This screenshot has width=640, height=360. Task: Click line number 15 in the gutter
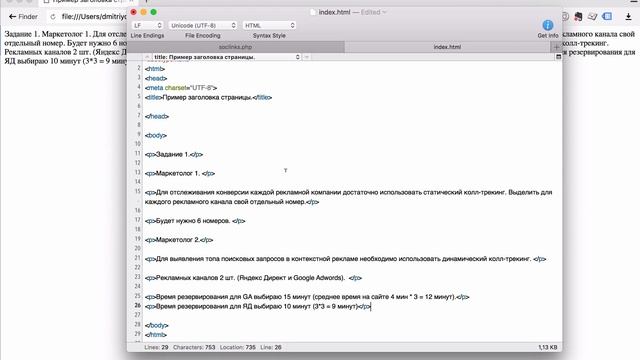pyautogui.click(x=138, y=191)
